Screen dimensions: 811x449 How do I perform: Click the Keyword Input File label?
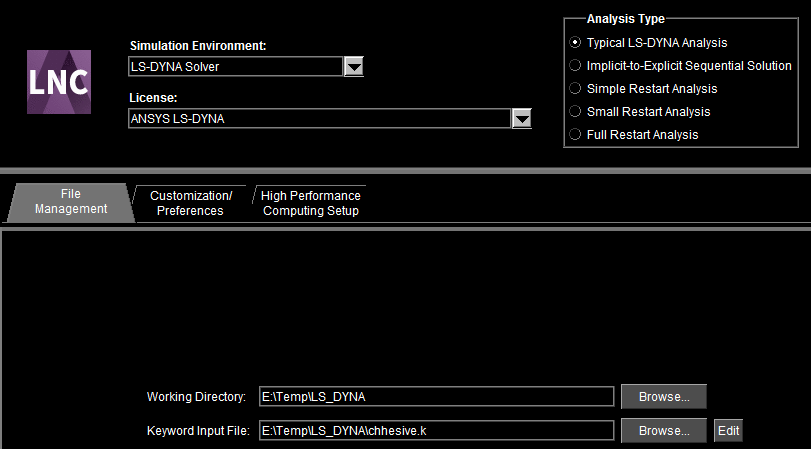[198, 430]
